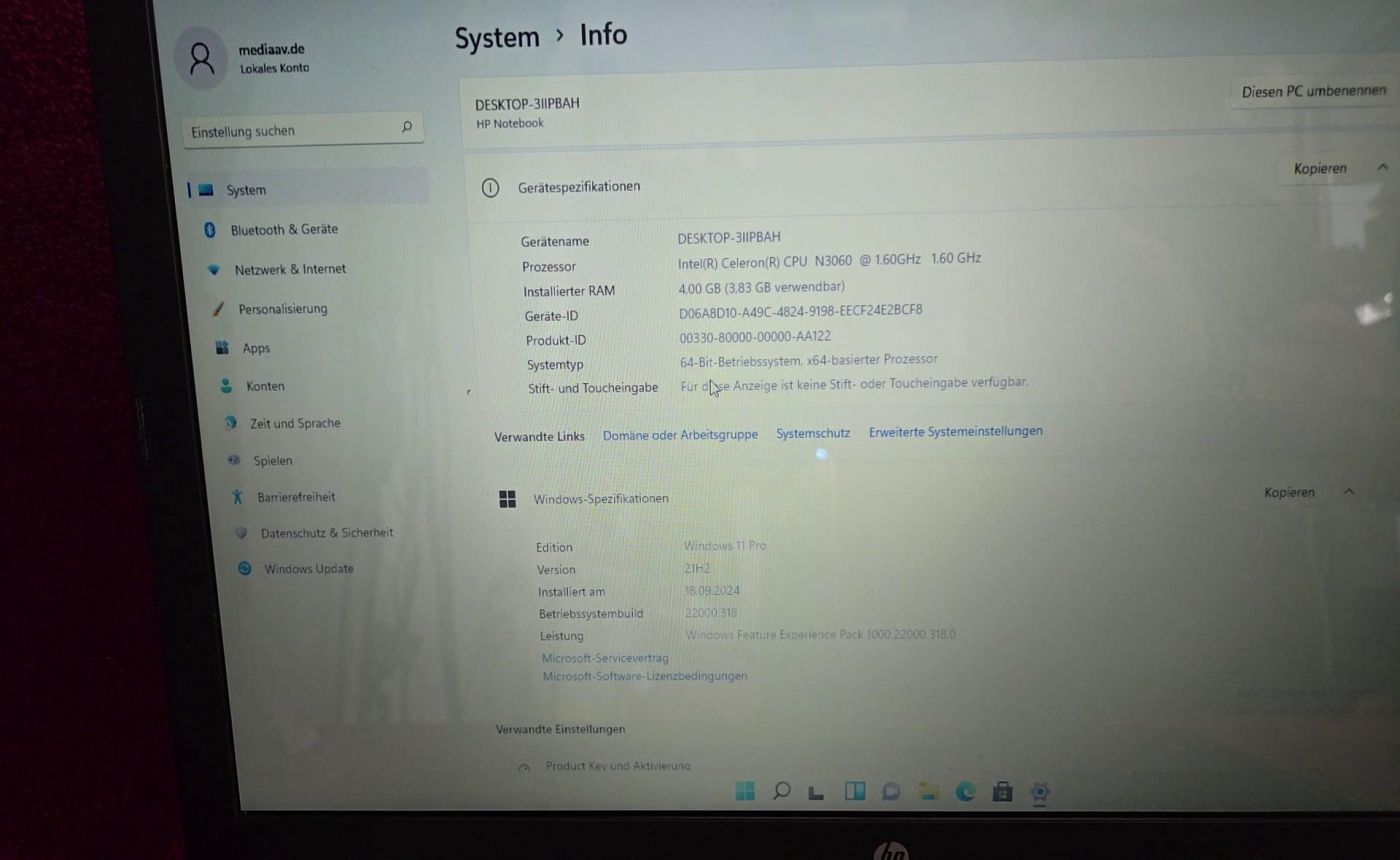The height and width of the screenshot is (860, 1400).
Task: Open Windows Start menu in taskbar
Action: (745, 791)
